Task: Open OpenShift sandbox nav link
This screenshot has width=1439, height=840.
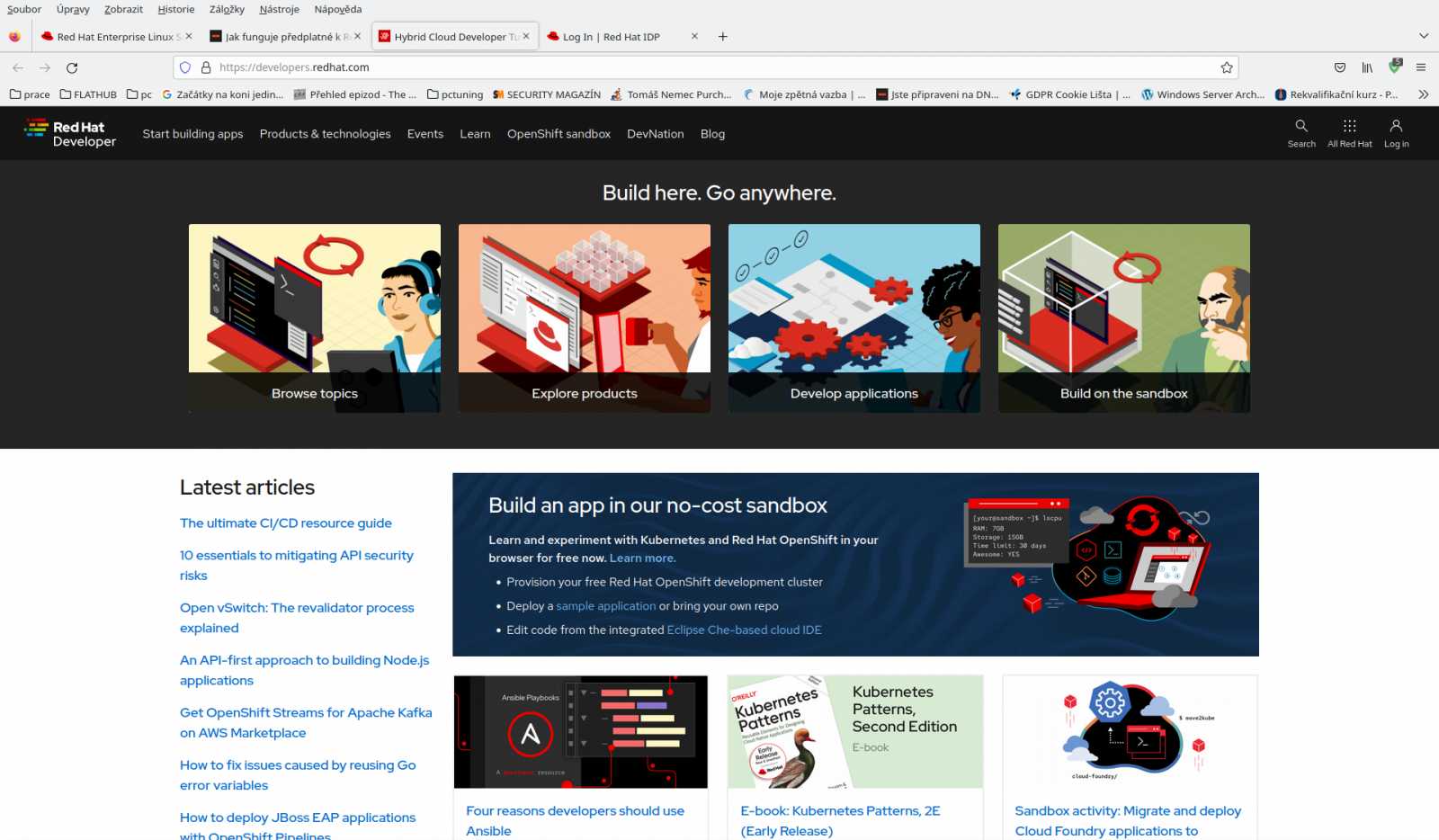Action: (x=559, y=134)
